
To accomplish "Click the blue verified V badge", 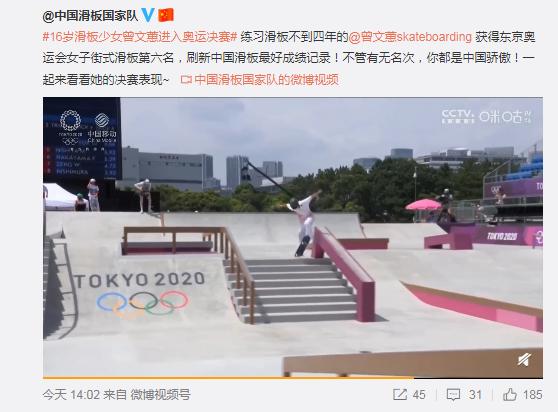I will click(x=148, y=15).
